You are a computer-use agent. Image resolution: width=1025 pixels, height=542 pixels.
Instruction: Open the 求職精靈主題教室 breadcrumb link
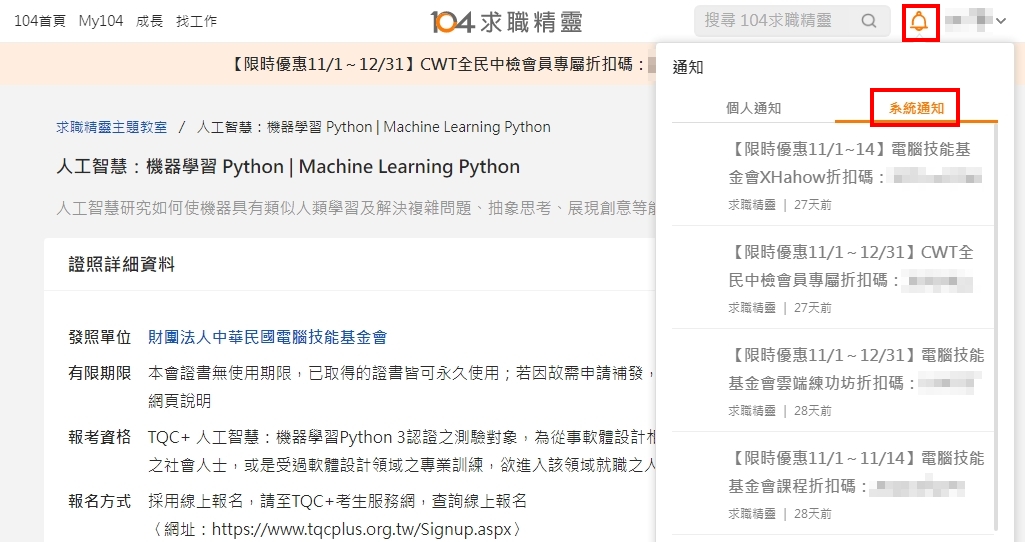pos(112,127)
